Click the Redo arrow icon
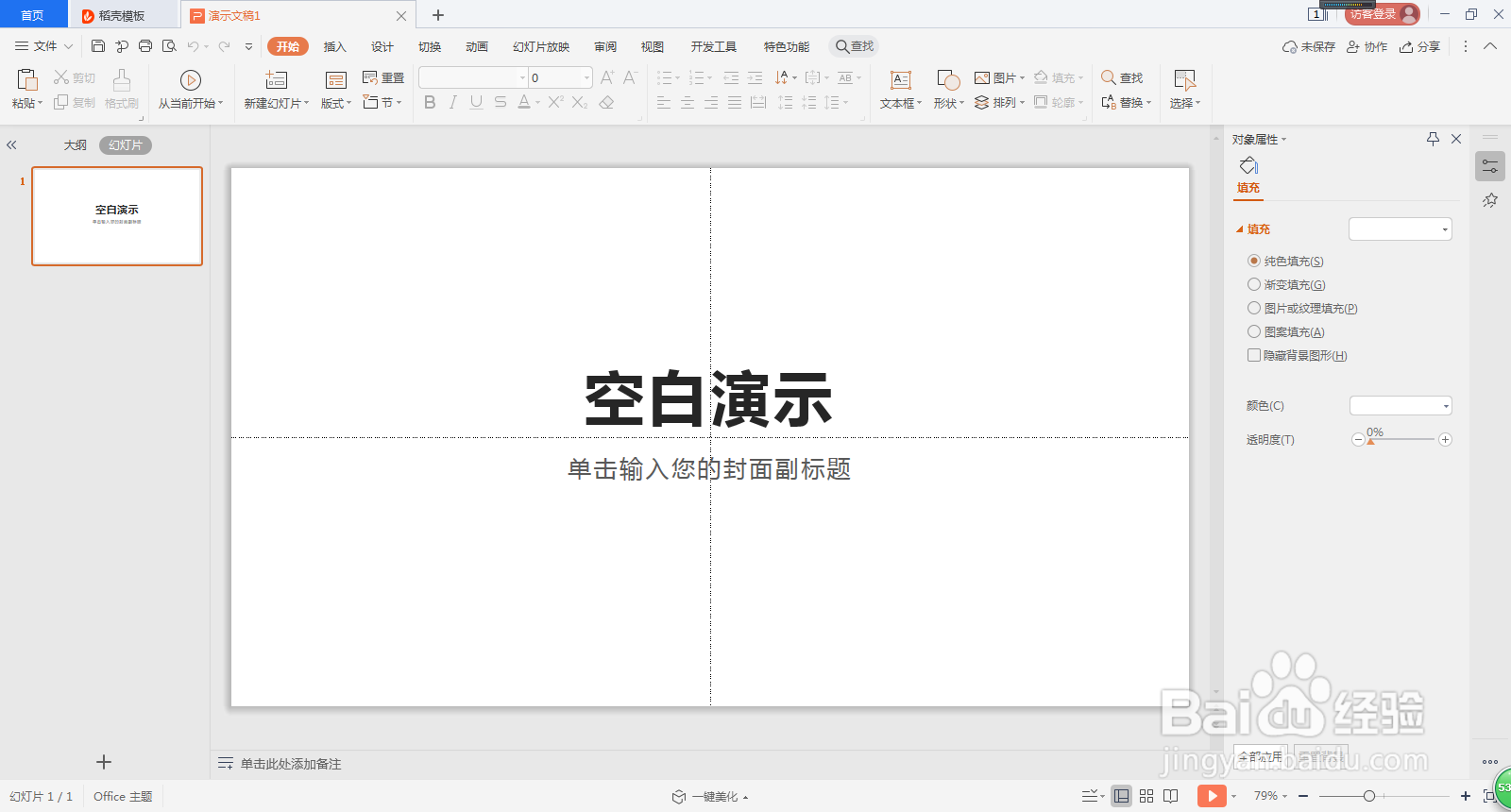This screenshot has height=812, width=1511. (224, 46)
